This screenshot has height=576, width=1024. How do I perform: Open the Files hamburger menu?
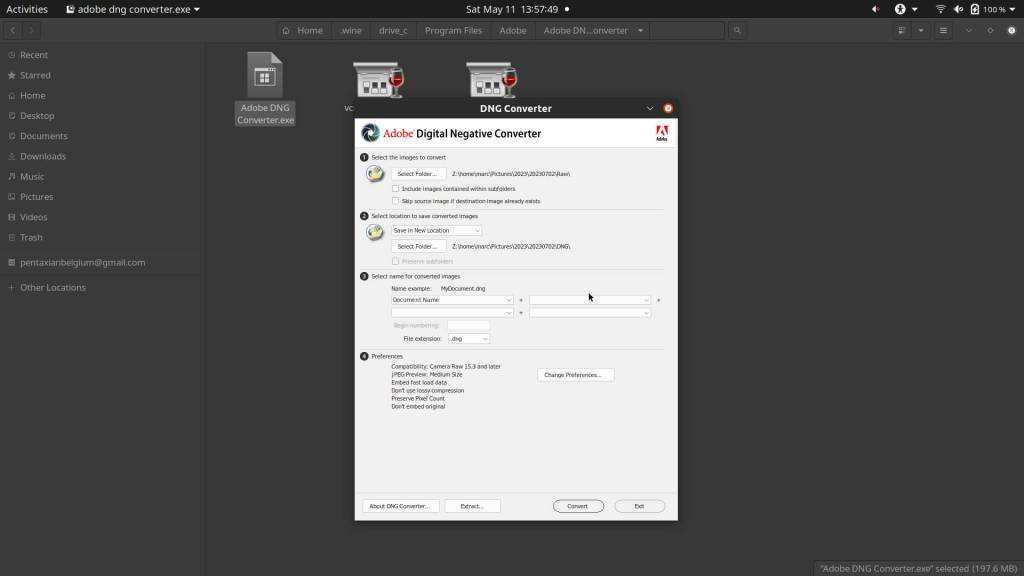(943, 30)
